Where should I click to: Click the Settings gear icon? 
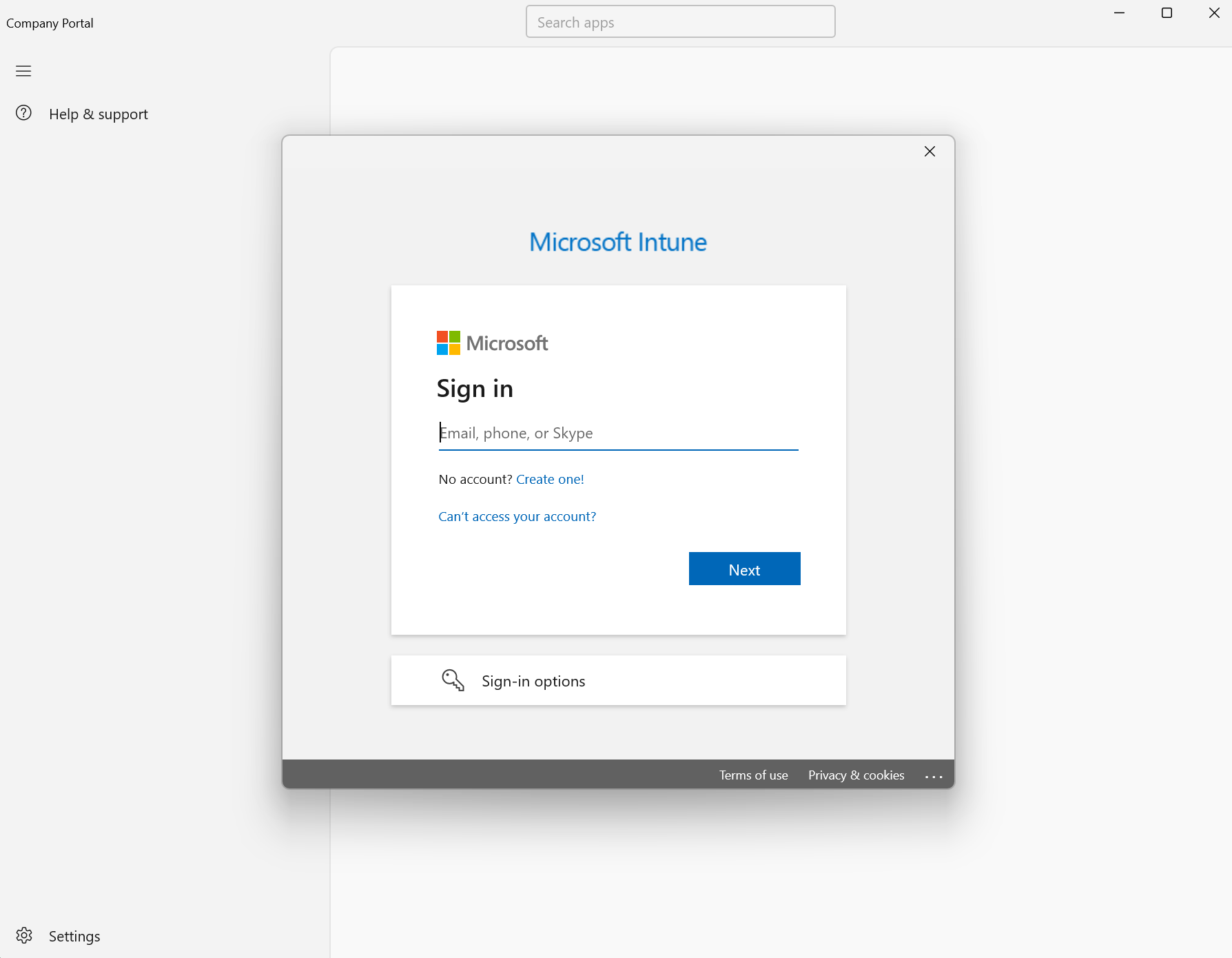coord(24,935)
